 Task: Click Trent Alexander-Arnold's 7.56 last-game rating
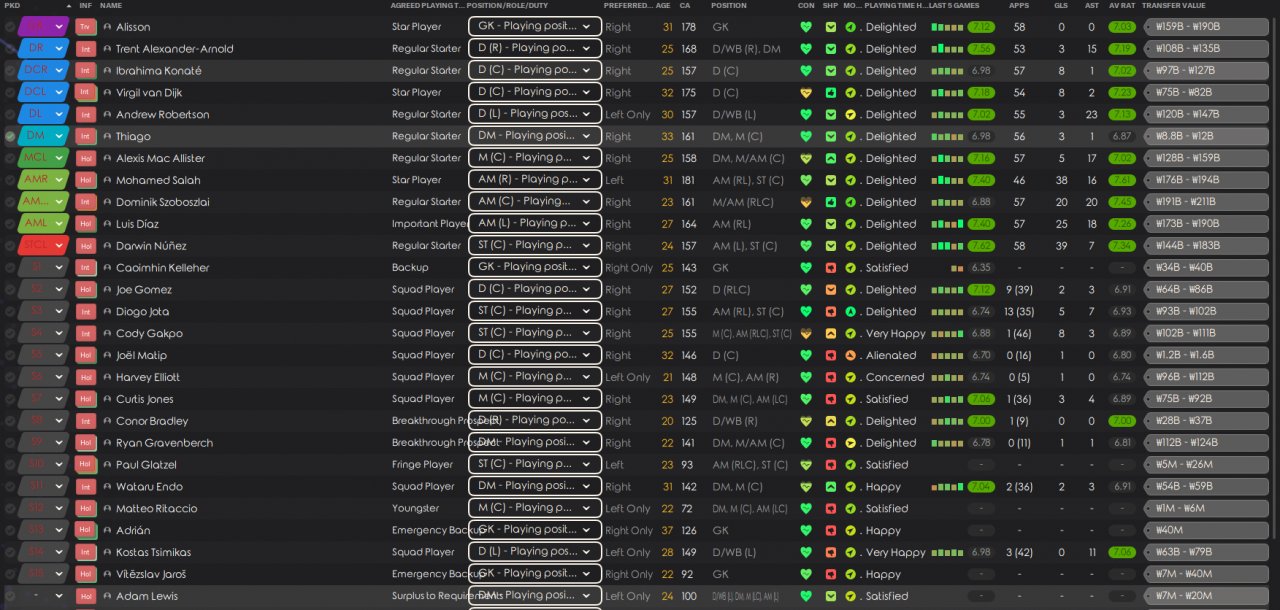981,49
